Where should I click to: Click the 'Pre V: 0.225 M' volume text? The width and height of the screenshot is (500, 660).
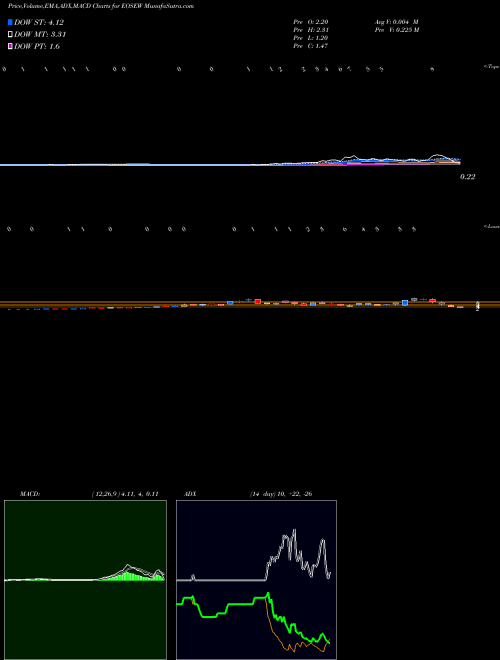pos(396,30)
